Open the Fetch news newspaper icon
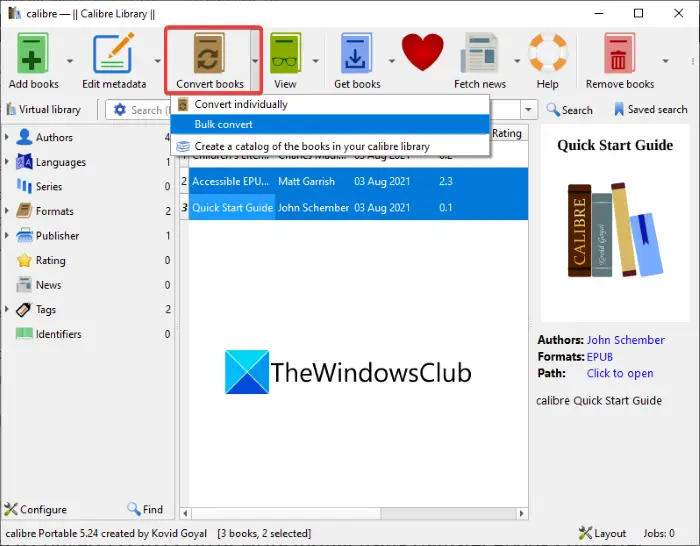 coord(479,53)
